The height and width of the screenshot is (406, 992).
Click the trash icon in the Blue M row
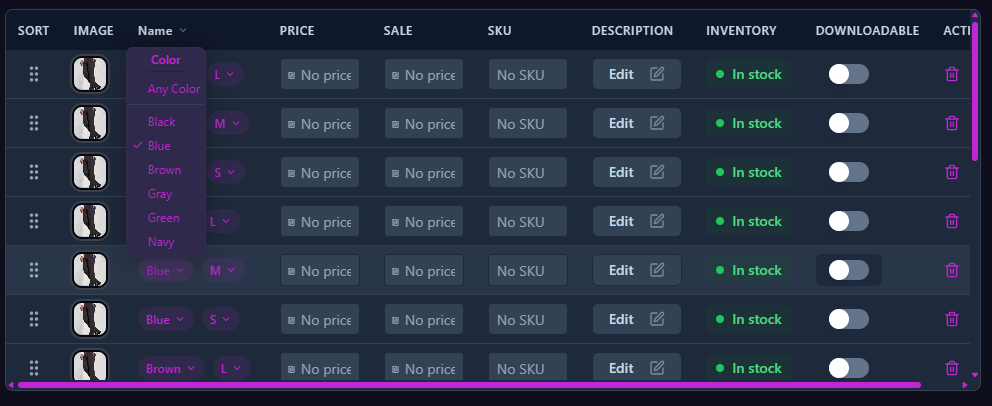[952, 270]
